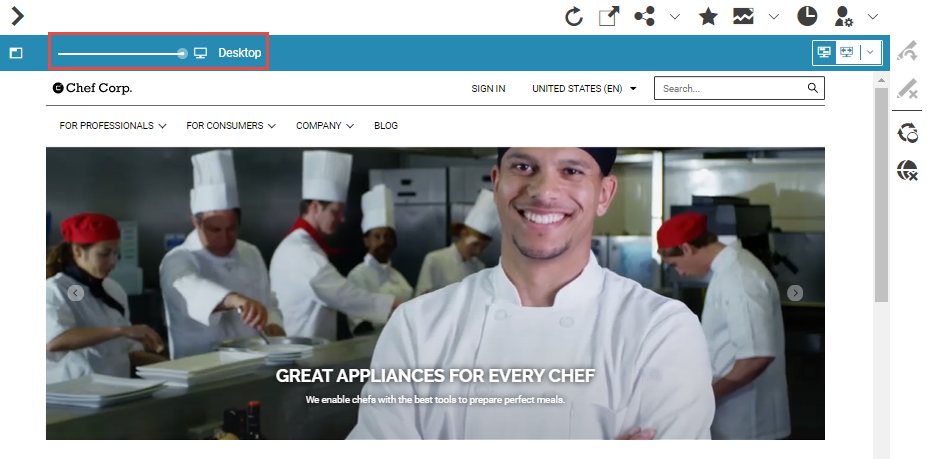Viewport: 927px width, 459px height.
Task: Open the analytics chart icon
Action: click(743, 16)
